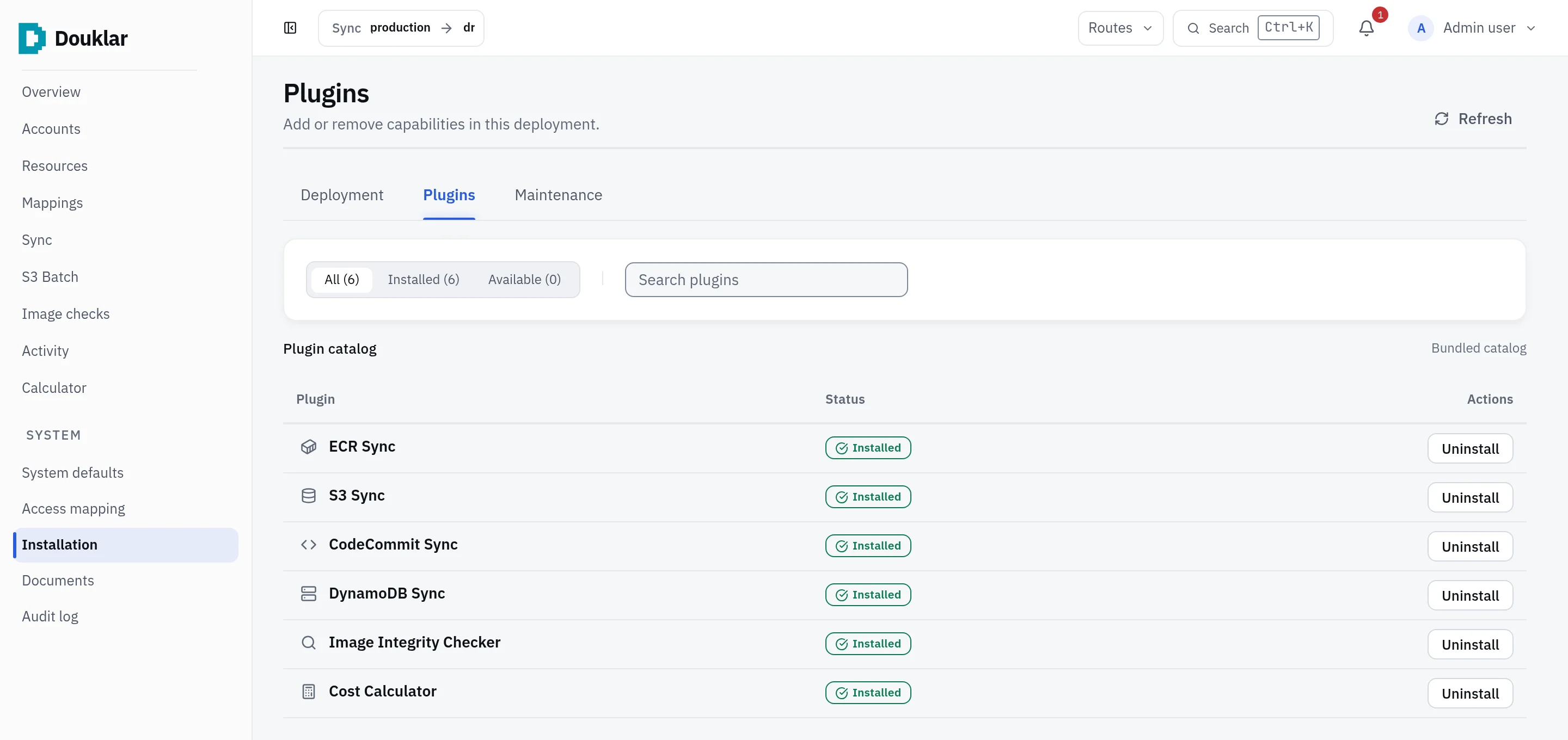Viewport: 1568px width, 740px height.
Task: Open the Sync production to dr selector
Action: pyautogui.click(x=401, y=28)
